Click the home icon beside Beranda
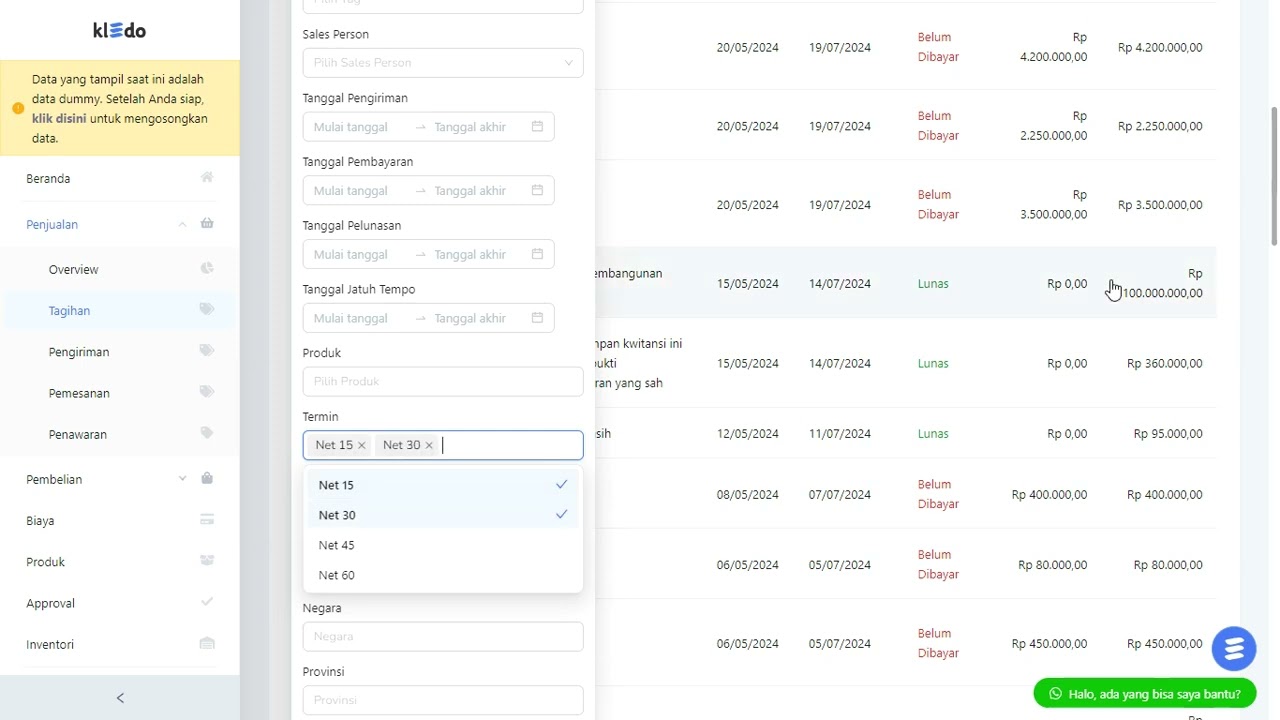The height and width of the screenshot is (720, 1280). point(207,178)
